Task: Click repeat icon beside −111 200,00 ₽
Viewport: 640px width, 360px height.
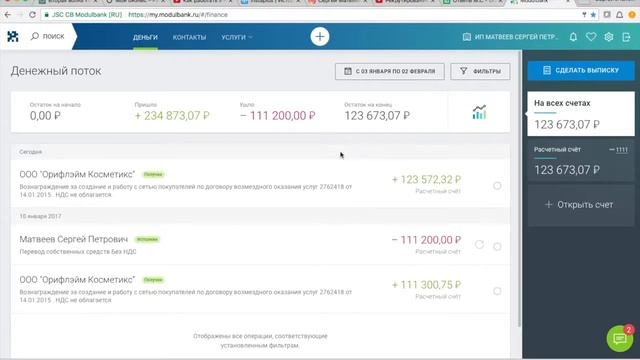Action: click(x=479, y=244)
